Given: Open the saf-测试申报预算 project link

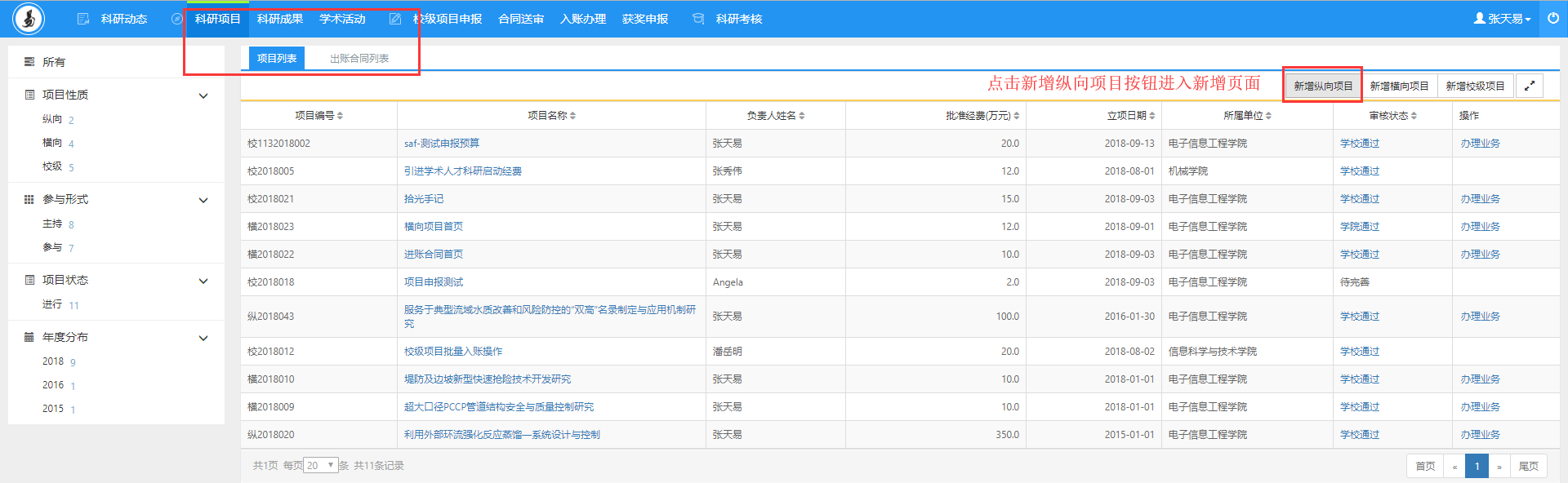Looking at the screenshot, I should click(442, 144).
